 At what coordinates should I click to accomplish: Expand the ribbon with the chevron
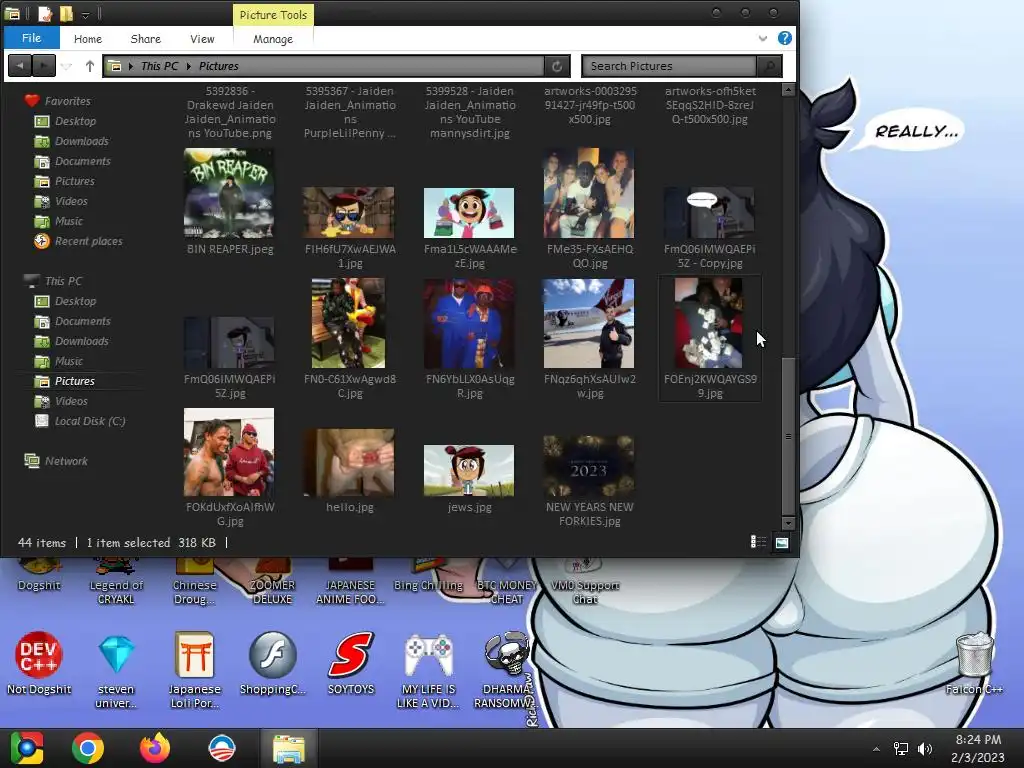[x=763, y=39]
